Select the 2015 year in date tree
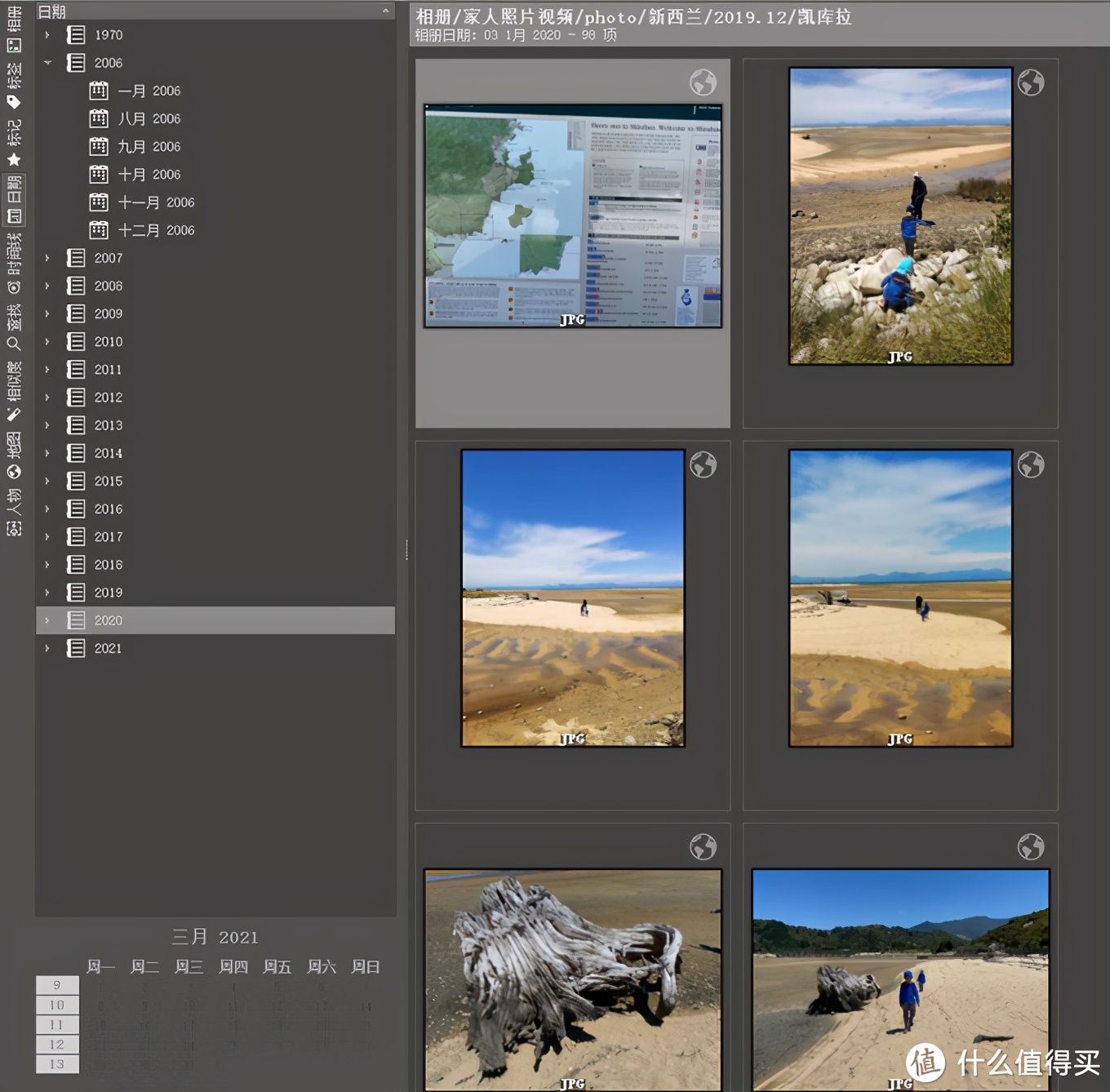The height and width of the screenshot is (1092, 1110). (108, 482)
